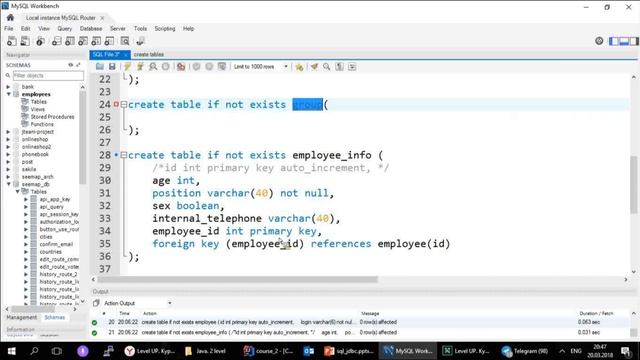Expand the countries table node
The height and width of the screenshot is (360, 640).
click(26, 252)
